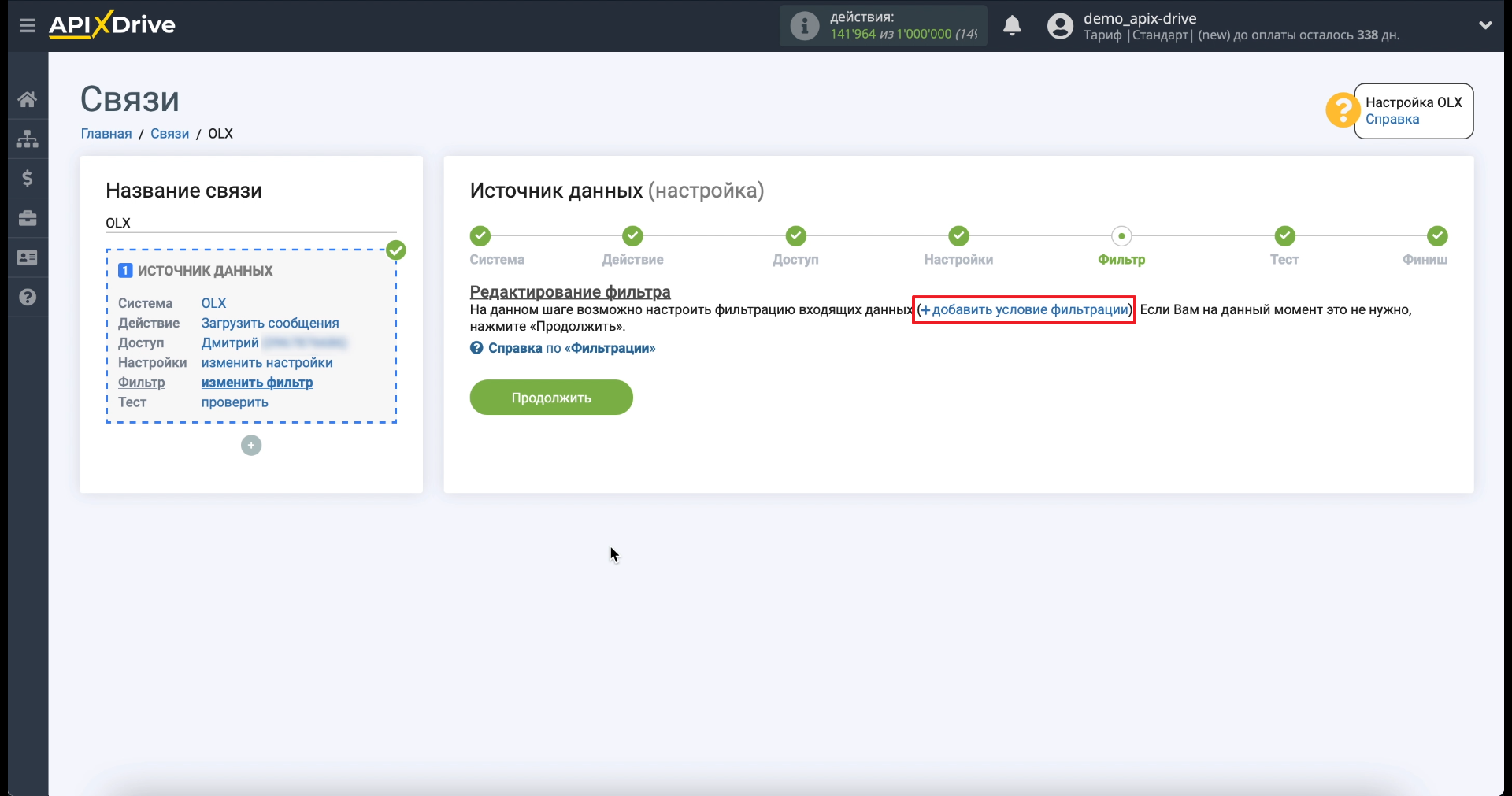Viewport: 1512px width, 796px height.
Task: Go to Связи breadcrumb
Action: 169,133
